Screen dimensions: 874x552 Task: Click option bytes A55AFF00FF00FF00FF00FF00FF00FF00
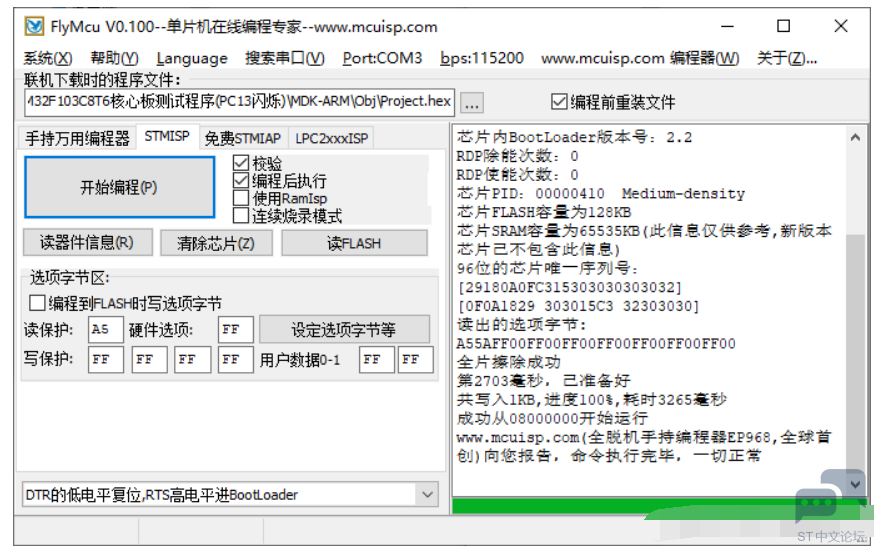tap(596, 343)
